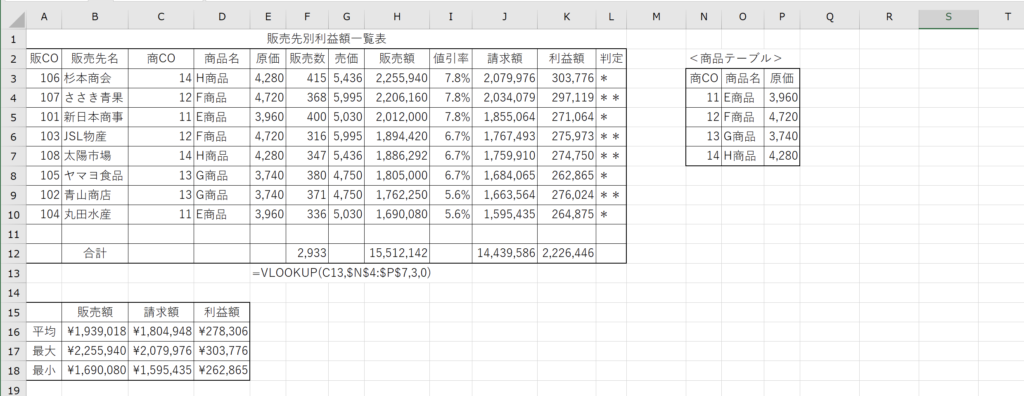
Task: Click the 値引率 header cell
Action: 451,58
